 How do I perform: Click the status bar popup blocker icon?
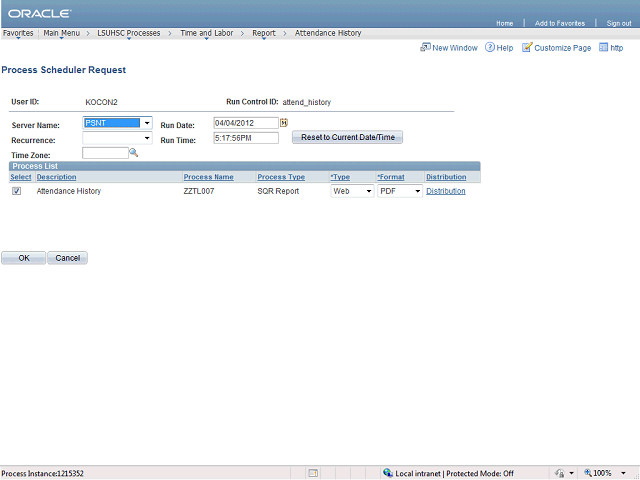pyautogui.click(x=313, y=473)
